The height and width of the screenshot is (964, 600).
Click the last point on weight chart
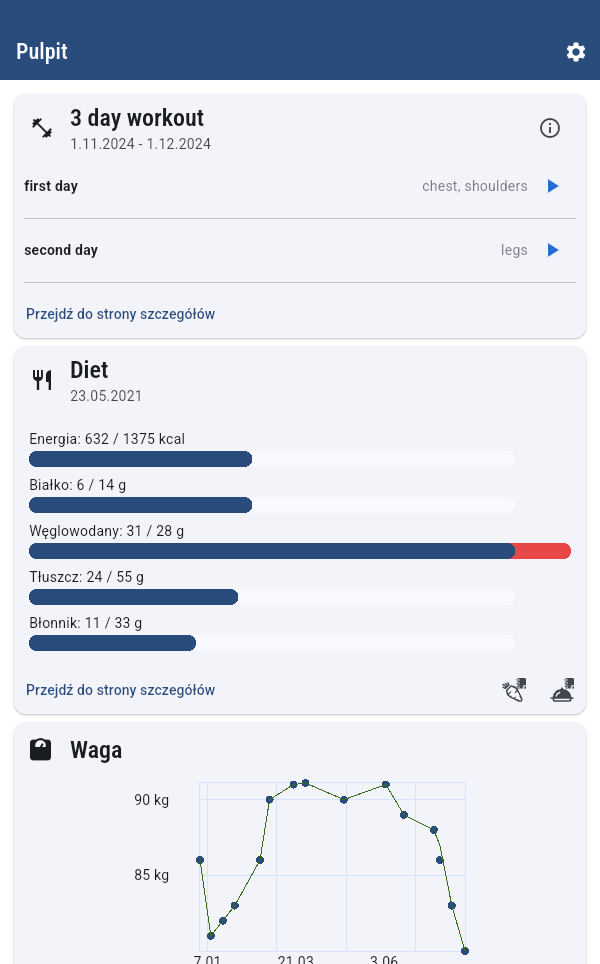[465, 951]
